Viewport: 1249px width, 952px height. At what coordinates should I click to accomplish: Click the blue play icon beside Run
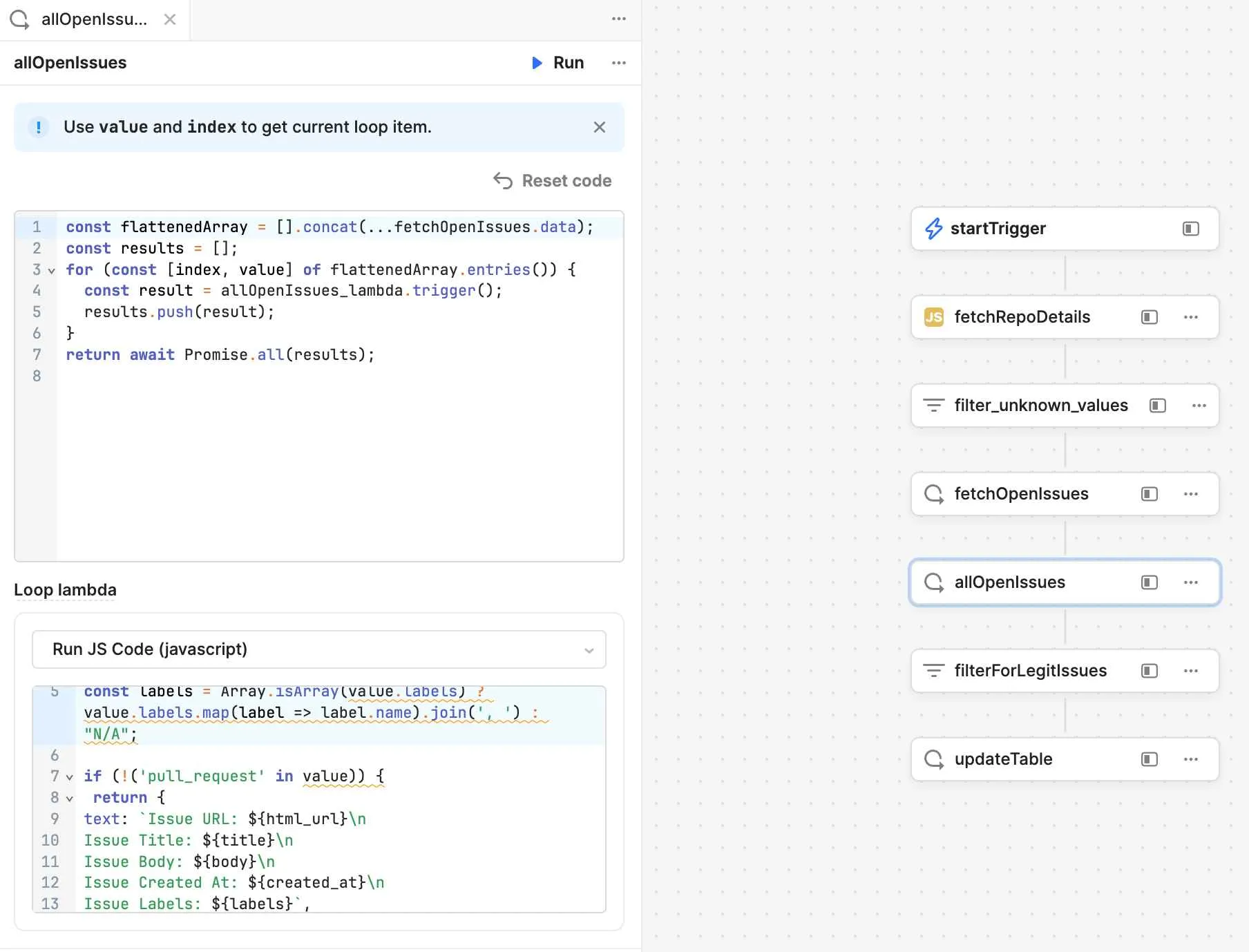point(537,63)
